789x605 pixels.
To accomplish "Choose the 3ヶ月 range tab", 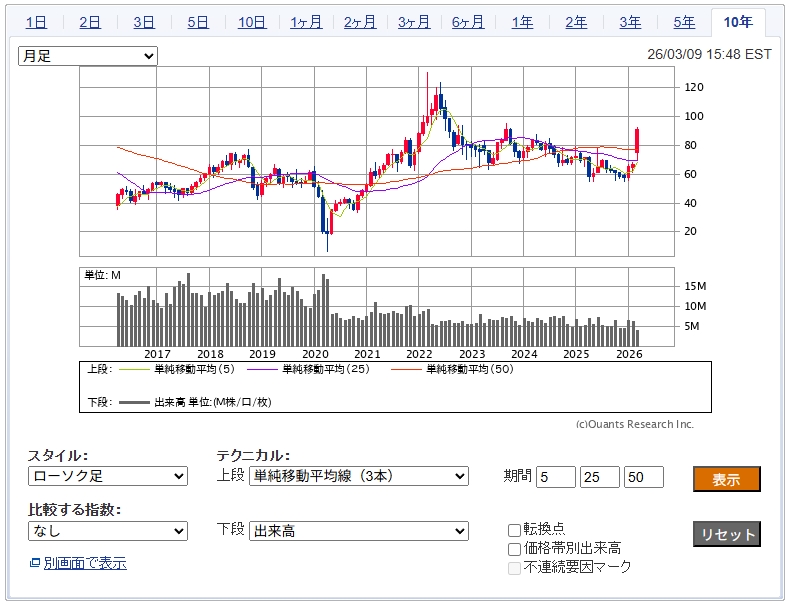I will pyautogui.click(x=414, y=22).
